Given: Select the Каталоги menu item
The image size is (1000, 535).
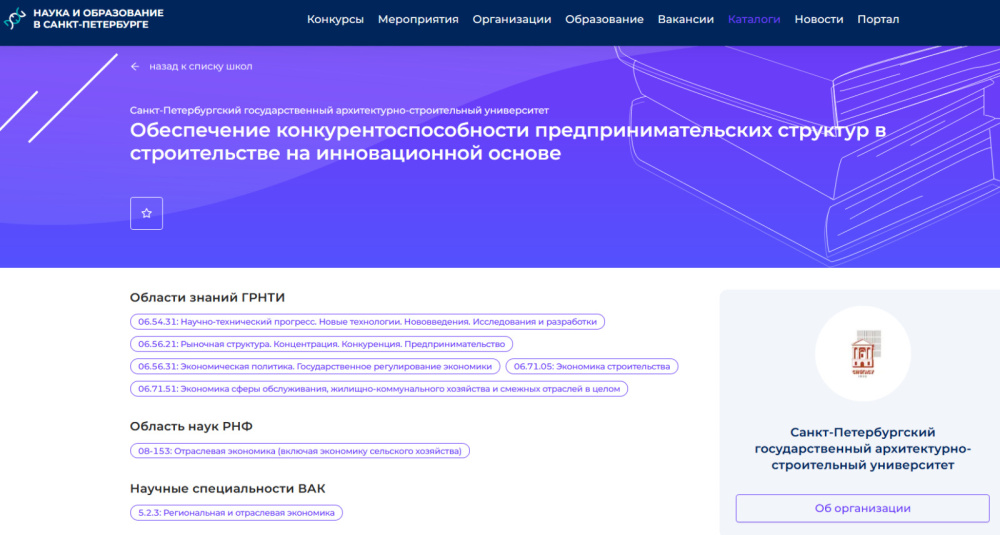Looking at the screenshot, I should click(x=754, y=19).
